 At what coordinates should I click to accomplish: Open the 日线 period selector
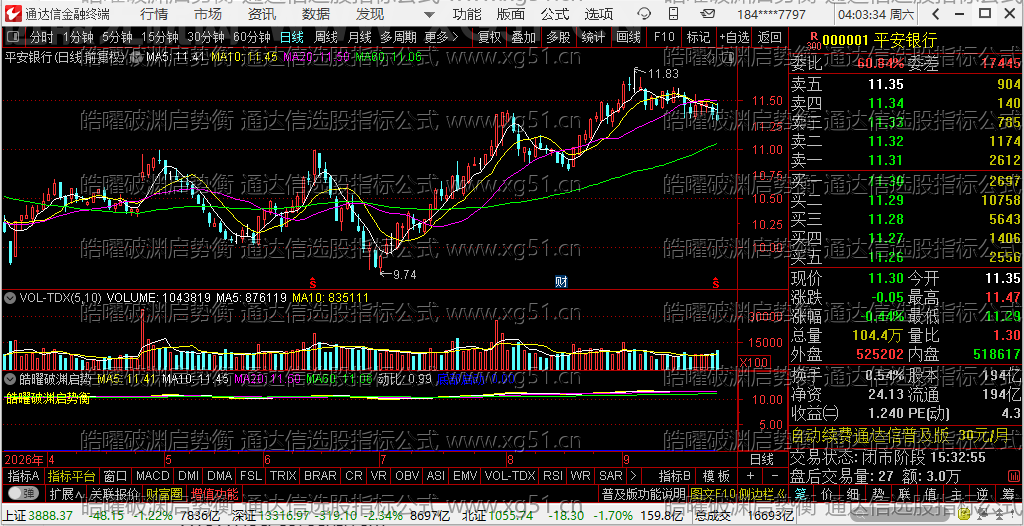tap(761, 459)
